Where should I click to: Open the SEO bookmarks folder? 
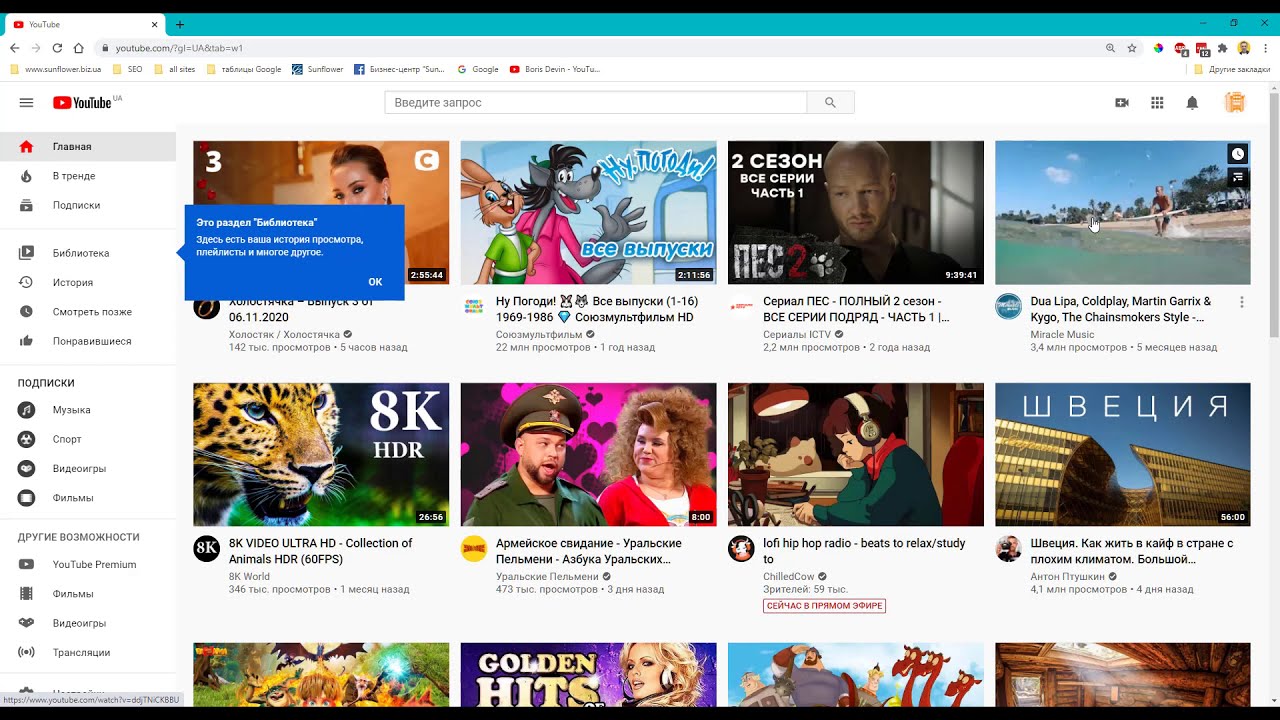(x=128, y=70)
